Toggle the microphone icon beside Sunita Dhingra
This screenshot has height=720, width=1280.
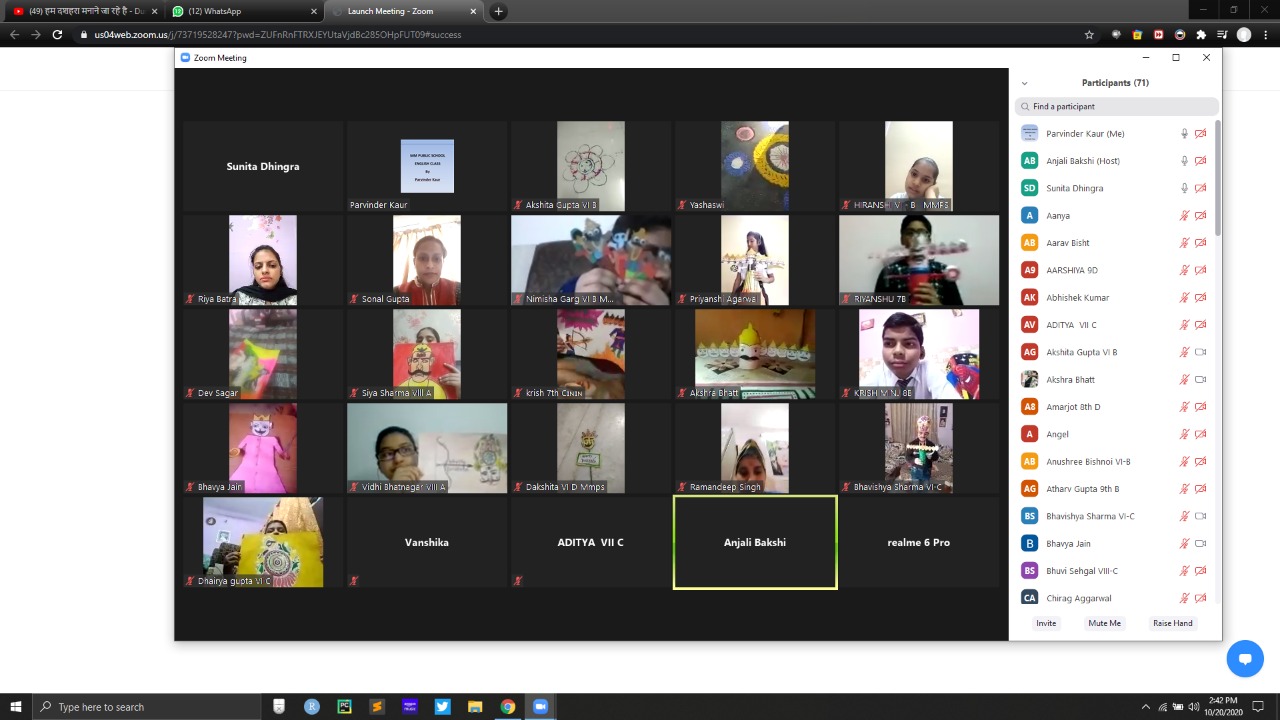pyautogui.click(x=1185, y=188)
